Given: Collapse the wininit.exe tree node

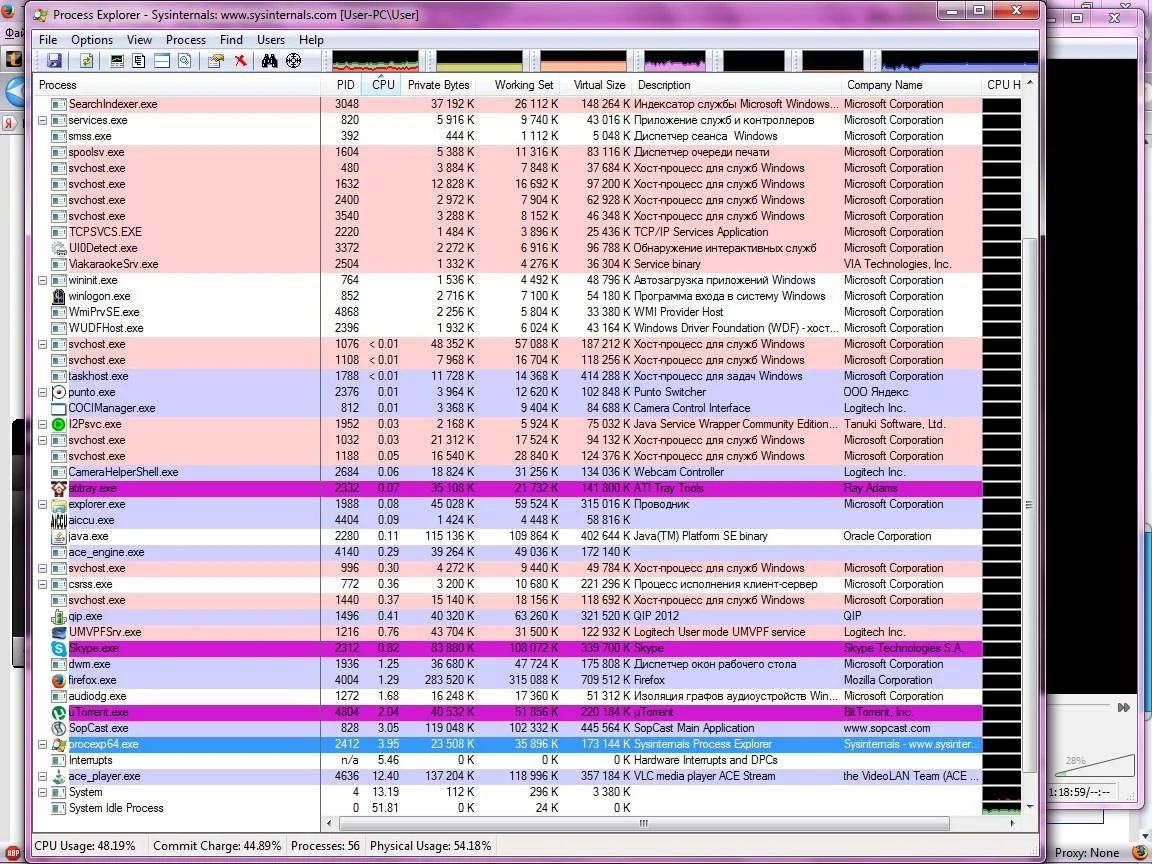Looking at the screenshot, I should pos(43,280).
